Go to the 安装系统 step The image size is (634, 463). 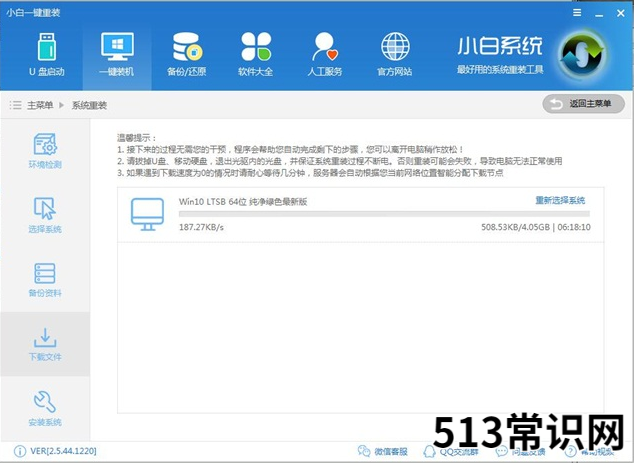pyautogui.click(x=45, y=408)
